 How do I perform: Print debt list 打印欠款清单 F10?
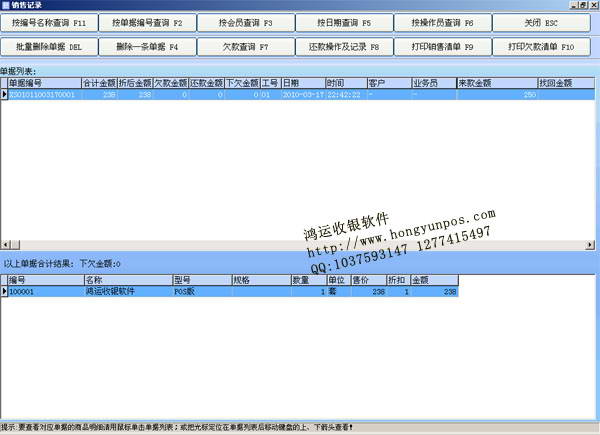[x=541, y=47]
